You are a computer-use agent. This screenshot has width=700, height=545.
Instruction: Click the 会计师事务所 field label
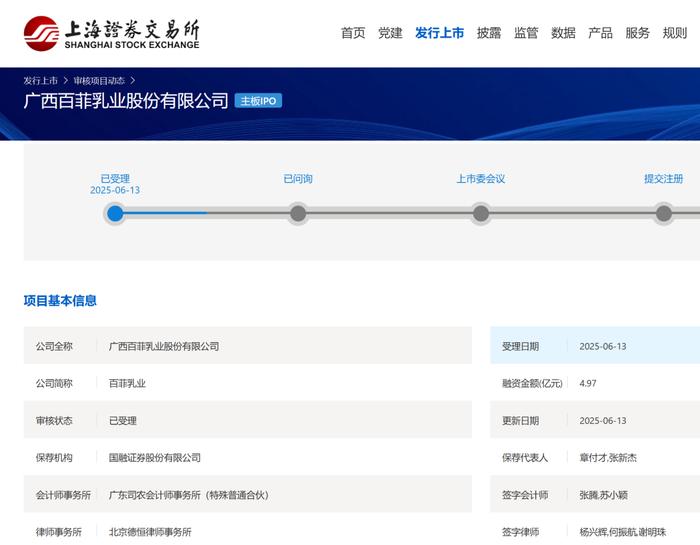[63, 495]
